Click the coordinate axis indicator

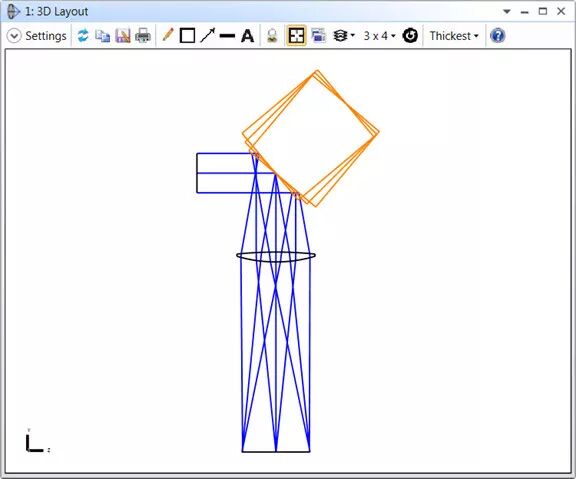[x=38, y=440]
